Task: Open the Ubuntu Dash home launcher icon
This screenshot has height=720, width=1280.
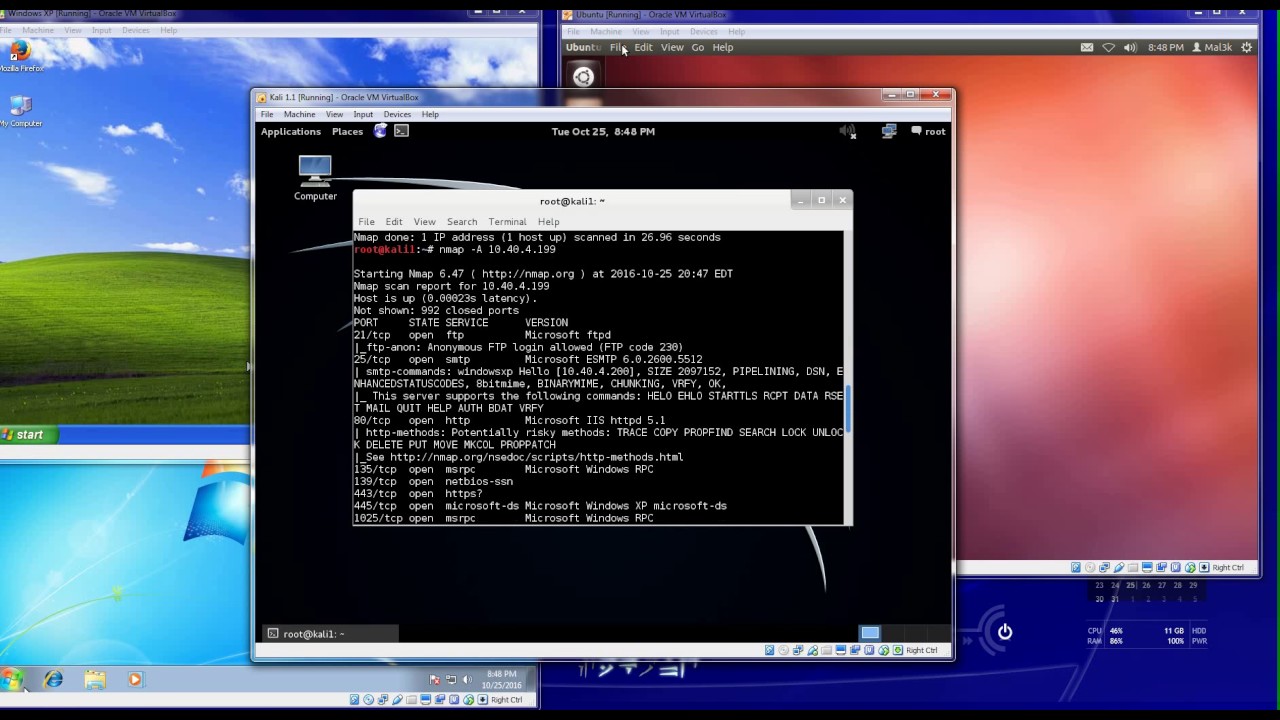Action: 583,77
